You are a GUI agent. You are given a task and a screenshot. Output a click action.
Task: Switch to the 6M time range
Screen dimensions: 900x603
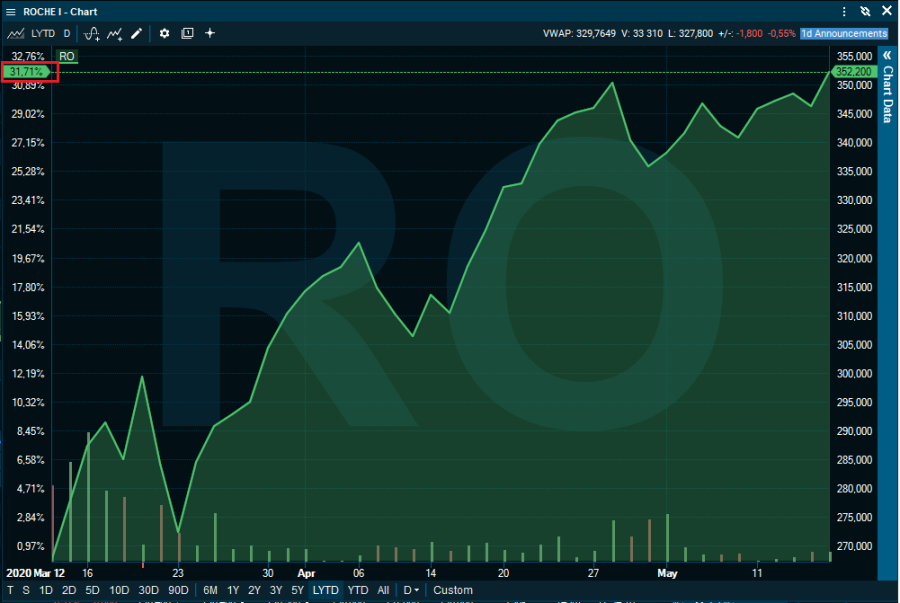point(211,590)
